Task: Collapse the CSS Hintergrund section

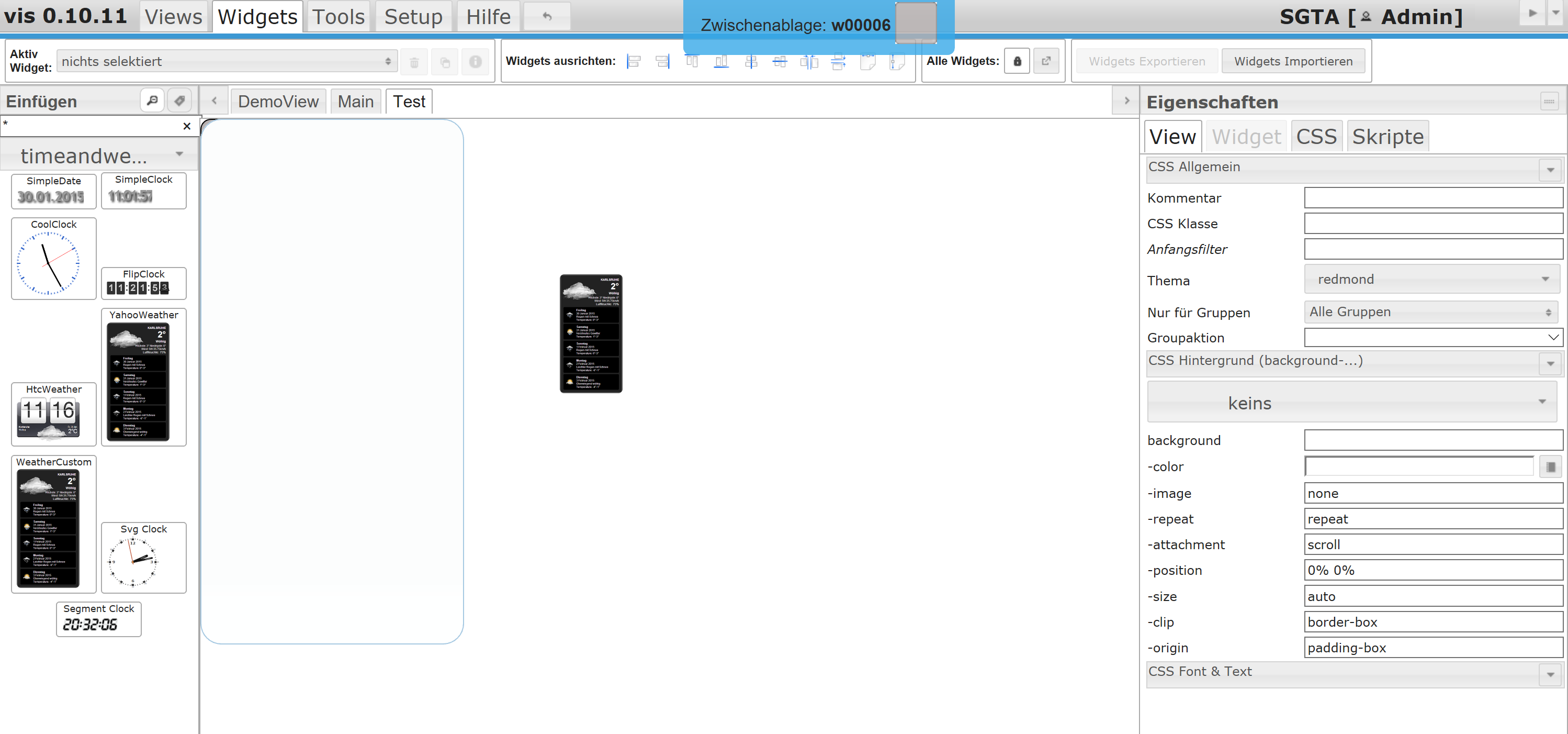Action: coord(1550,364)
